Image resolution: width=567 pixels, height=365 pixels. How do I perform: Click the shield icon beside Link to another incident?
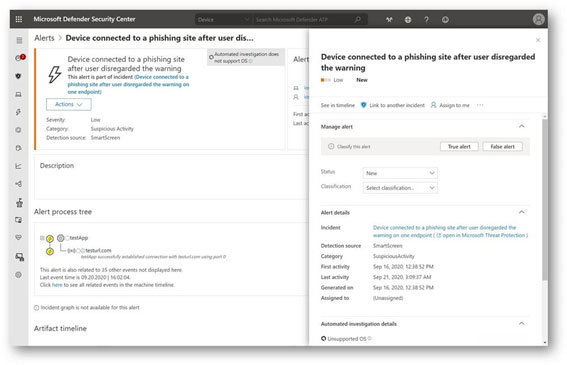pos(363,105)
